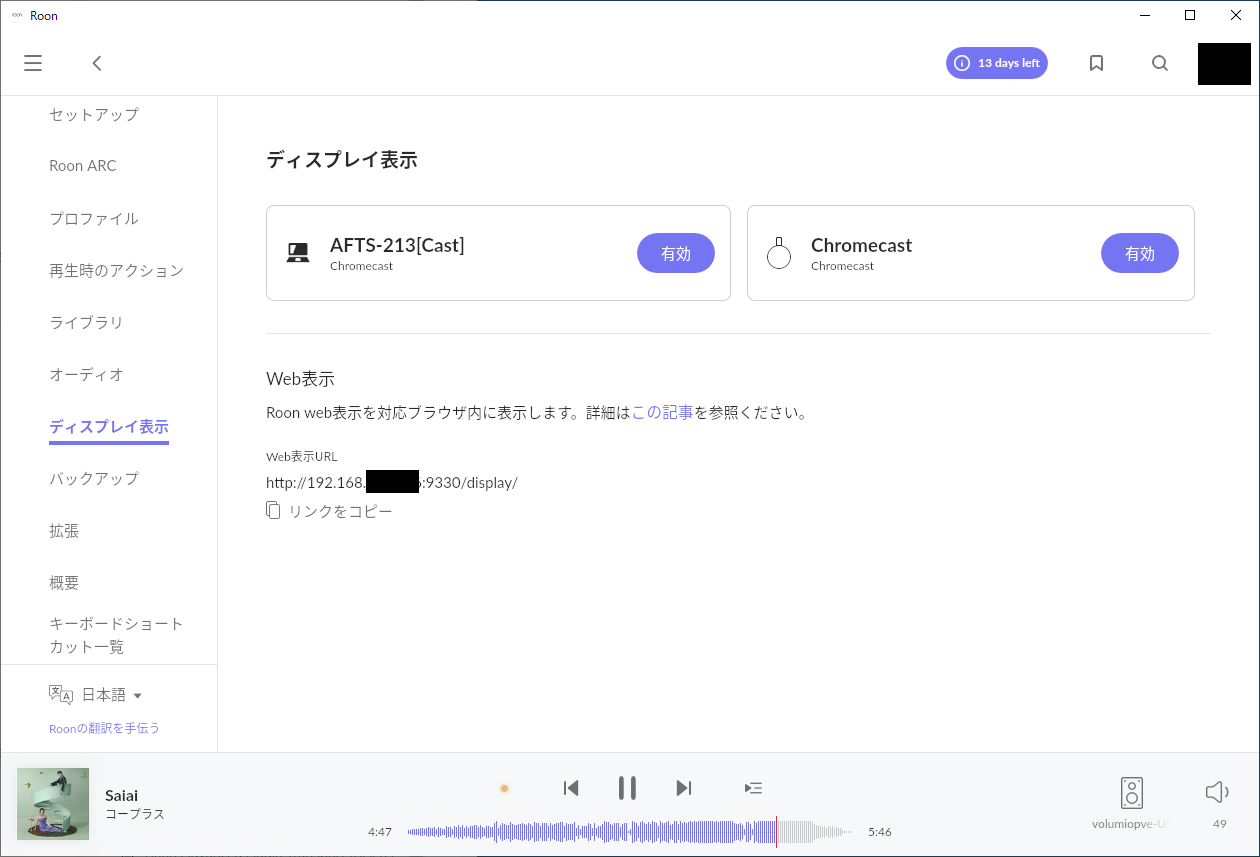
Task: Open search with magnifier icon
Action: click(1160, 63)
